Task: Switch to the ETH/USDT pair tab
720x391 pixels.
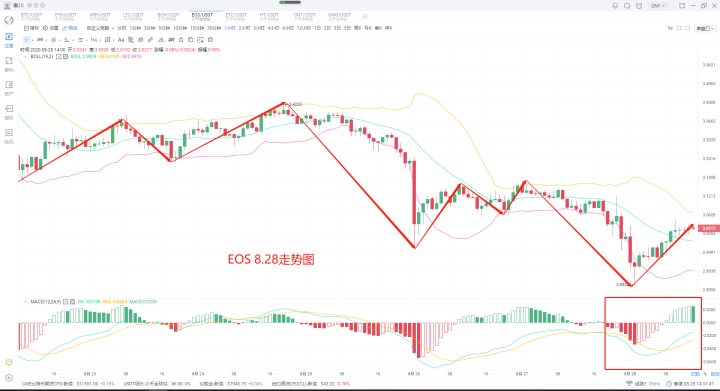Action: pos(66,17)
